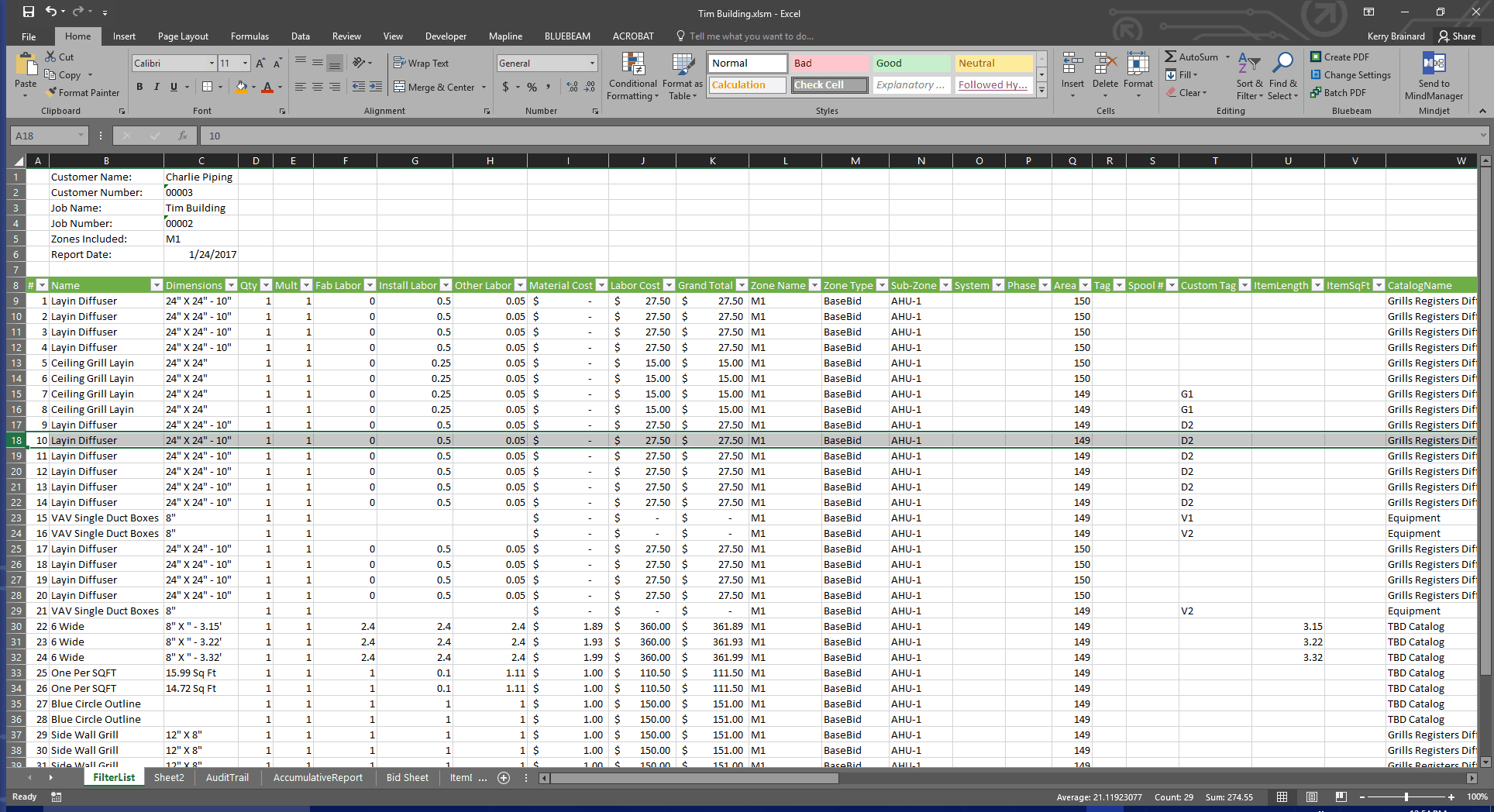The width and height of the screenshot is (1494, 812).
Task: Open the General number format dropdown
Action: pos(592,64)
